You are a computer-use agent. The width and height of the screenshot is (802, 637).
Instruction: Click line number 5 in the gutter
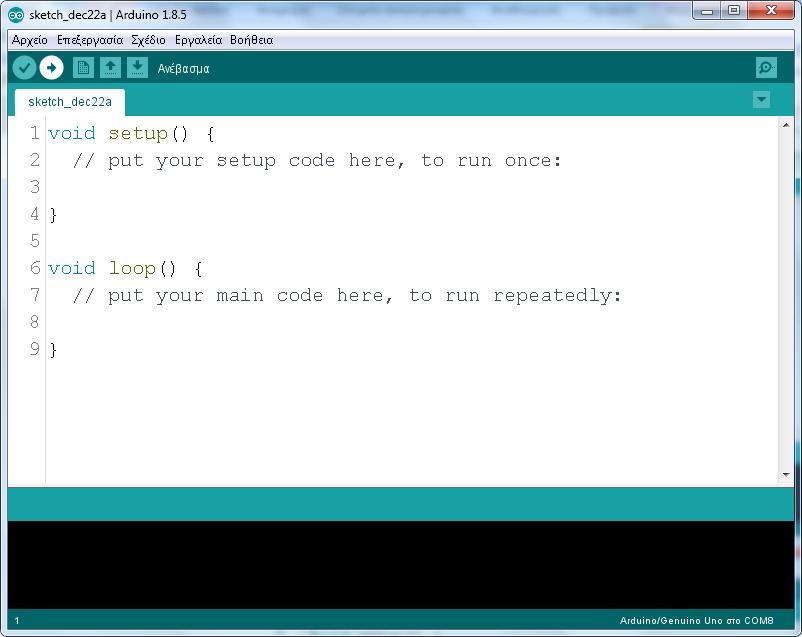point(35,240)
